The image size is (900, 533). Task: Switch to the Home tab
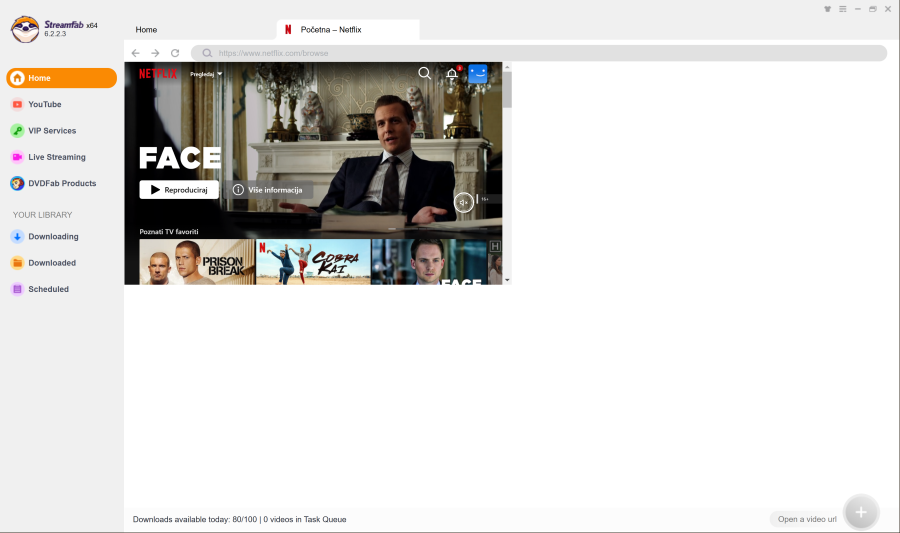[146, 30]
